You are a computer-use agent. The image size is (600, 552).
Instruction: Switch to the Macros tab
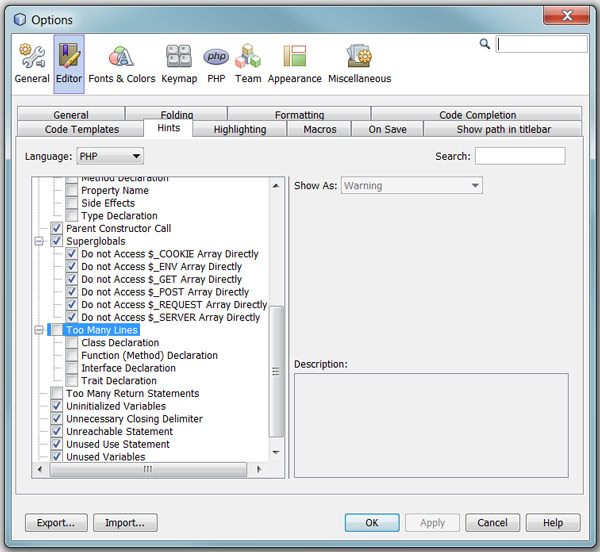[320, 129]
